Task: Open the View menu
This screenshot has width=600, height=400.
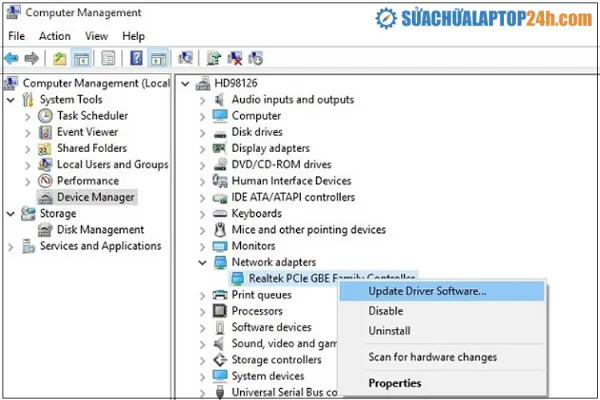Action: [98, 36]
